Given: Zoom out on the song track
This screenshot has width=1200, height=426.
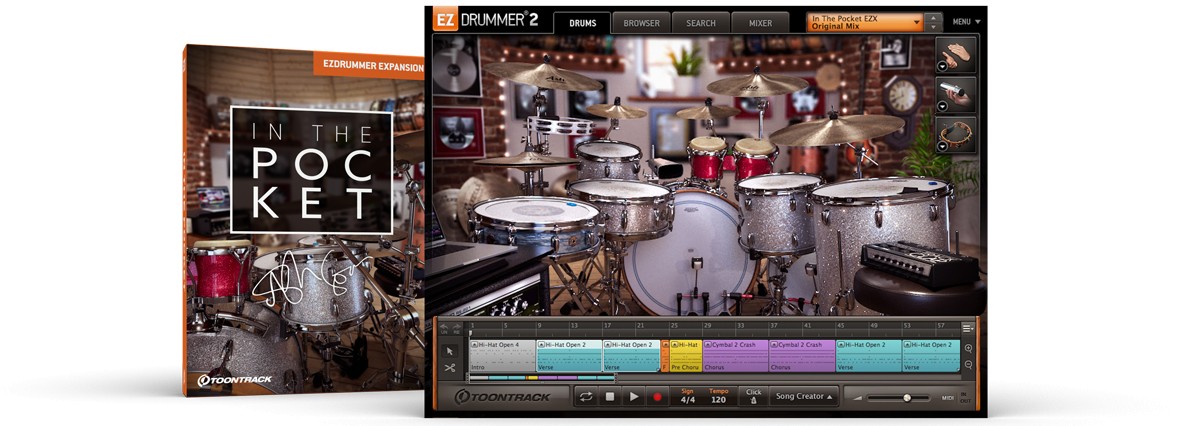Looking at the screenshot, I should click(x=968, y=364).
